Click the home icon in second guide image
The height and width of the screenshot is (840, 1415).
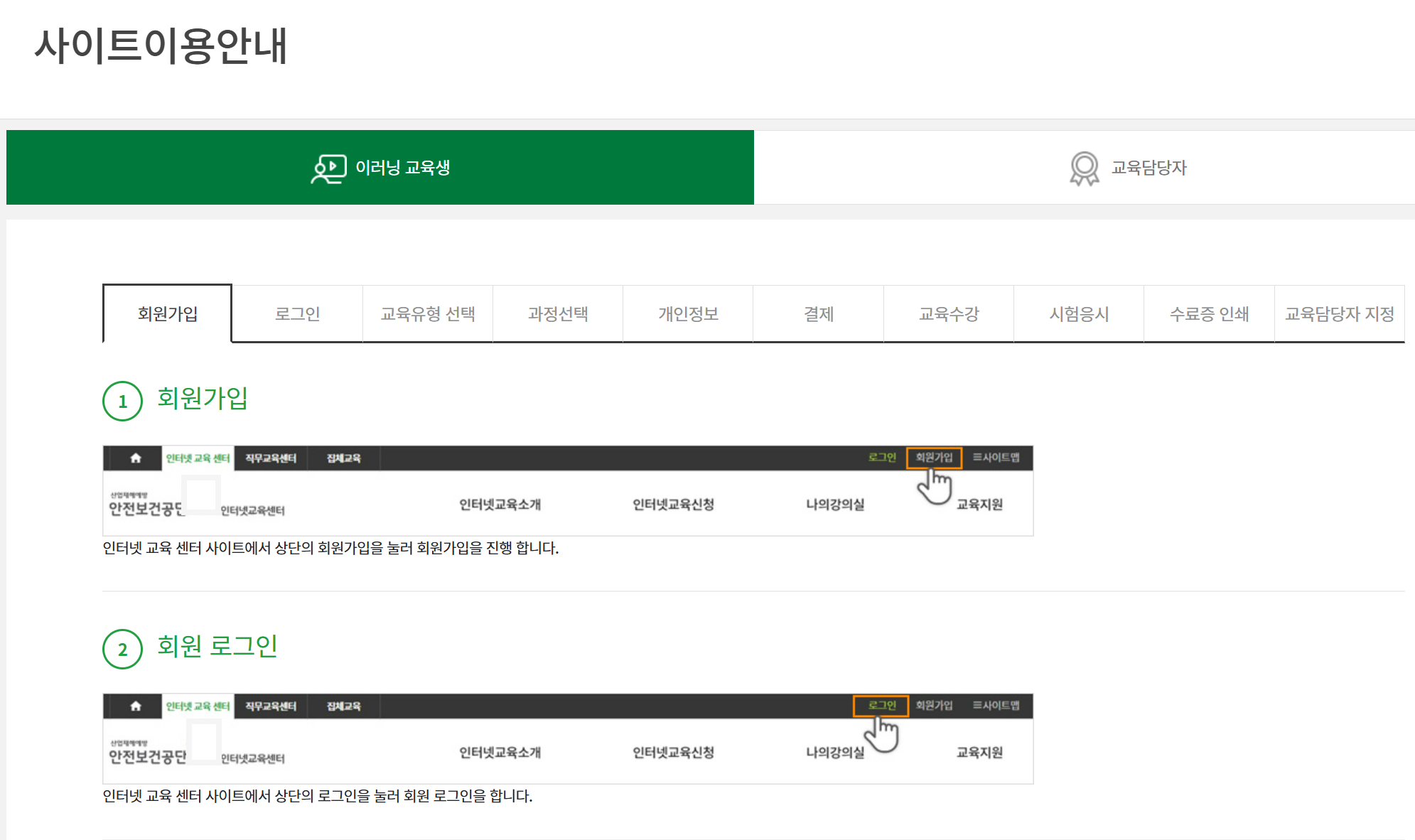coord(136,706)
